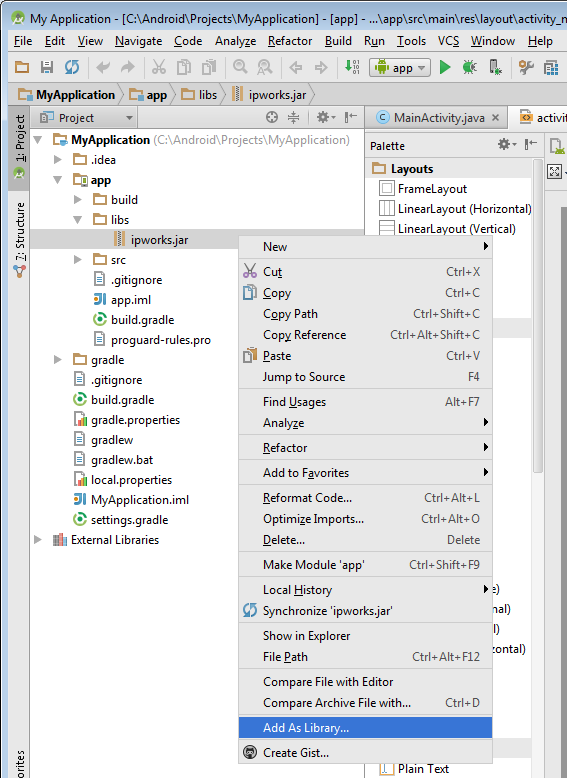567x778 pixels.
Task: Close the MainActivity.java tab
Action: point(495,118)
